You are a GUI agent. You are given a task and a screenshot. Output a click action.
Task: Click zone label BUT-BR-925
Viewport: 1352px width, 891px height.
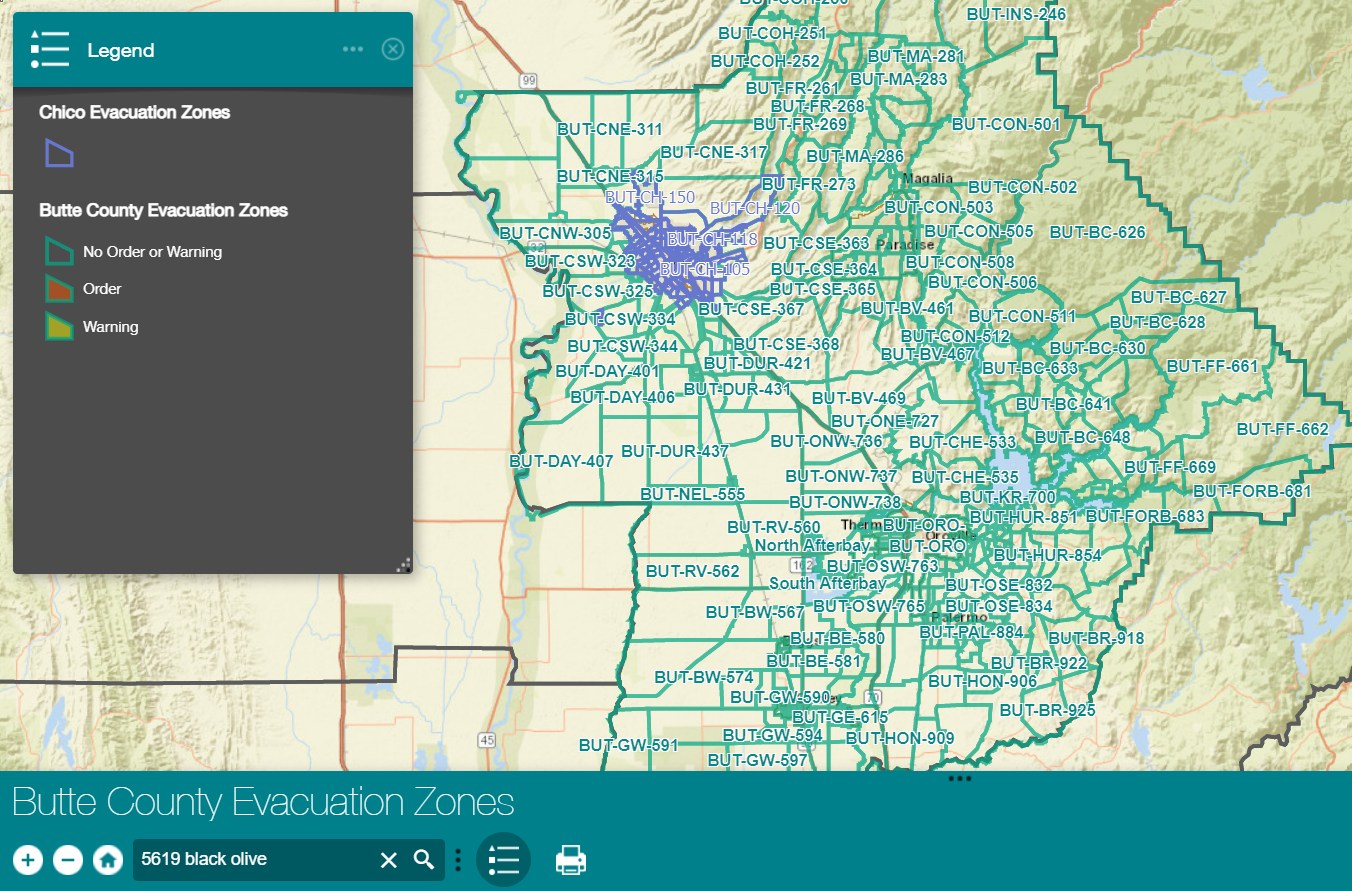(1048, 710)
